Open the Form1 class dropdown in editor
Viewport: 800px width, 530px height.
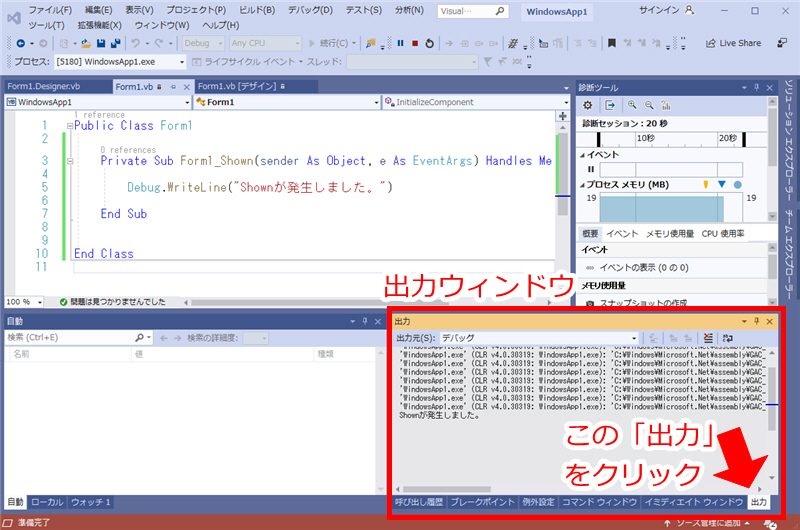(285, 102)
